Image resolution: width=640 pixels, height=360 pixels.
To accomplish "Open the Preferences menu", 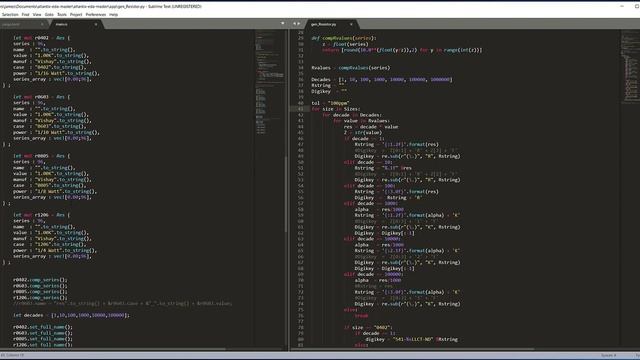I will point(96,14).
